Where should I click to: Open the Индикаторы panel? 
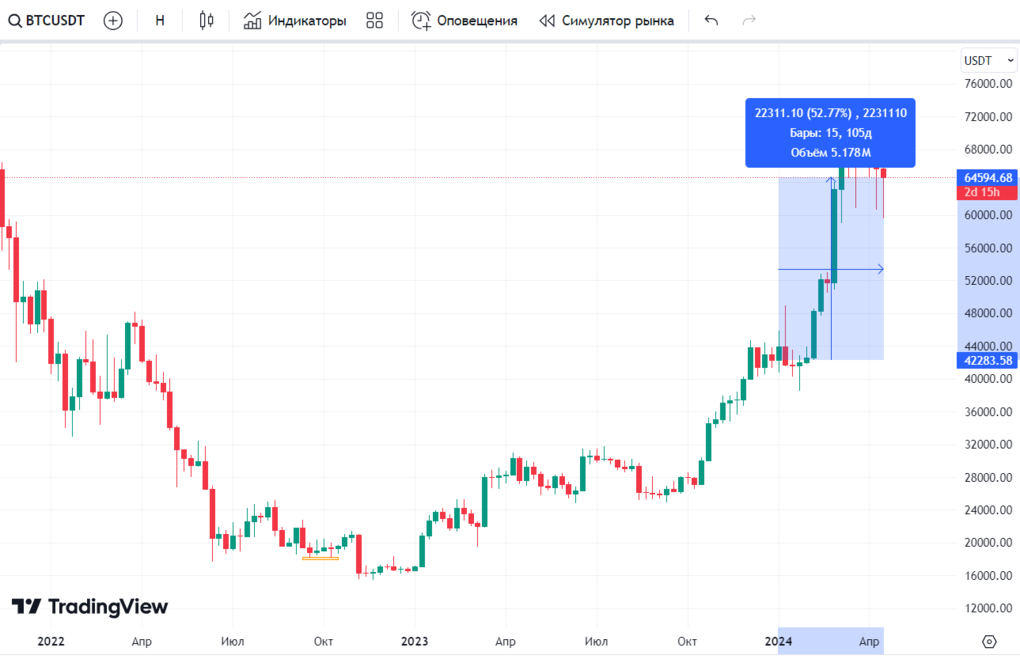point(295,20)
